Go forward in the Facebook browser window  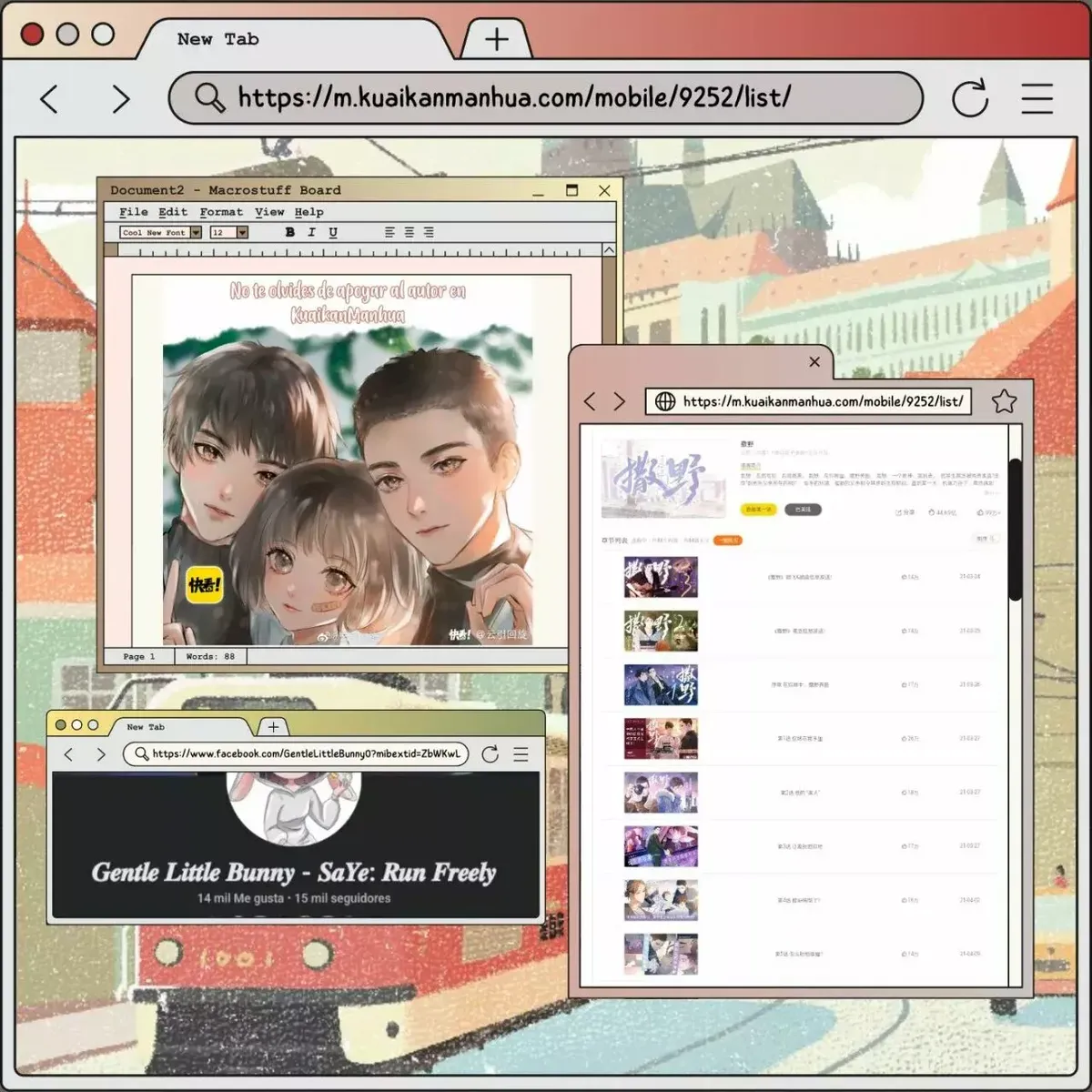101,754
